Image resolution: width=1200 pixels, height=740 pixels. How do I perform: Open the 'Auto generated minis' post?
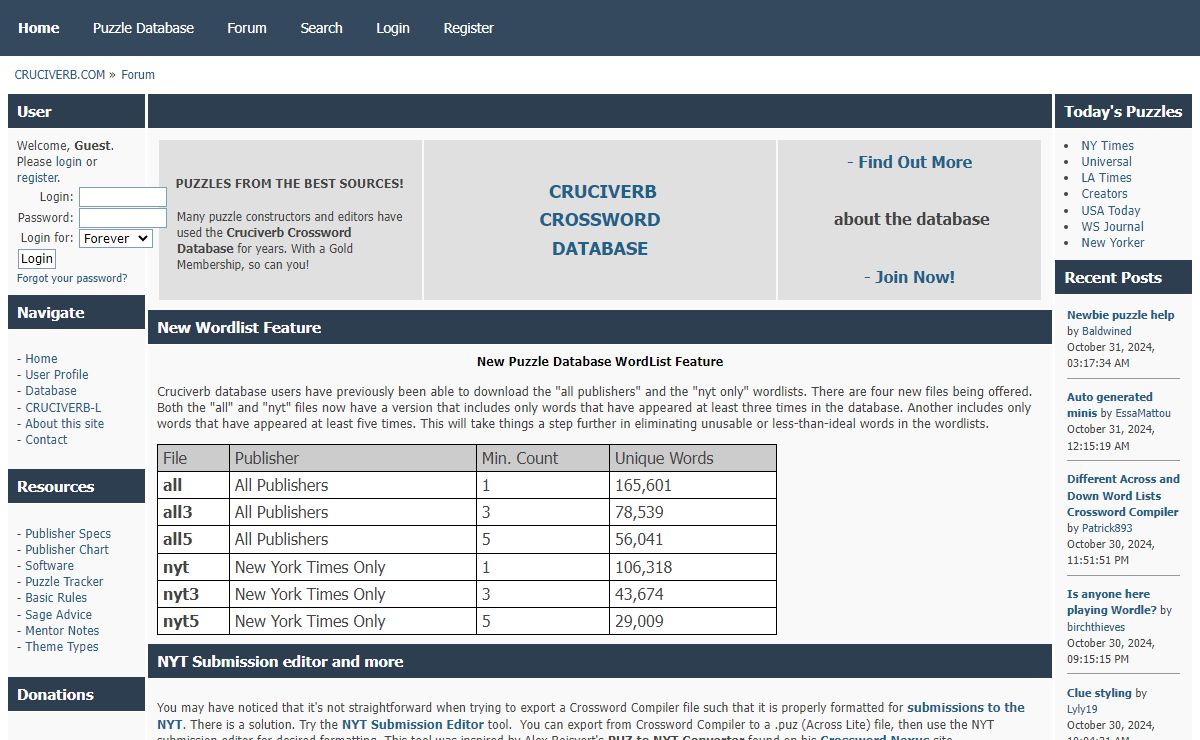pyautogui.click(x=1110, y=405)
